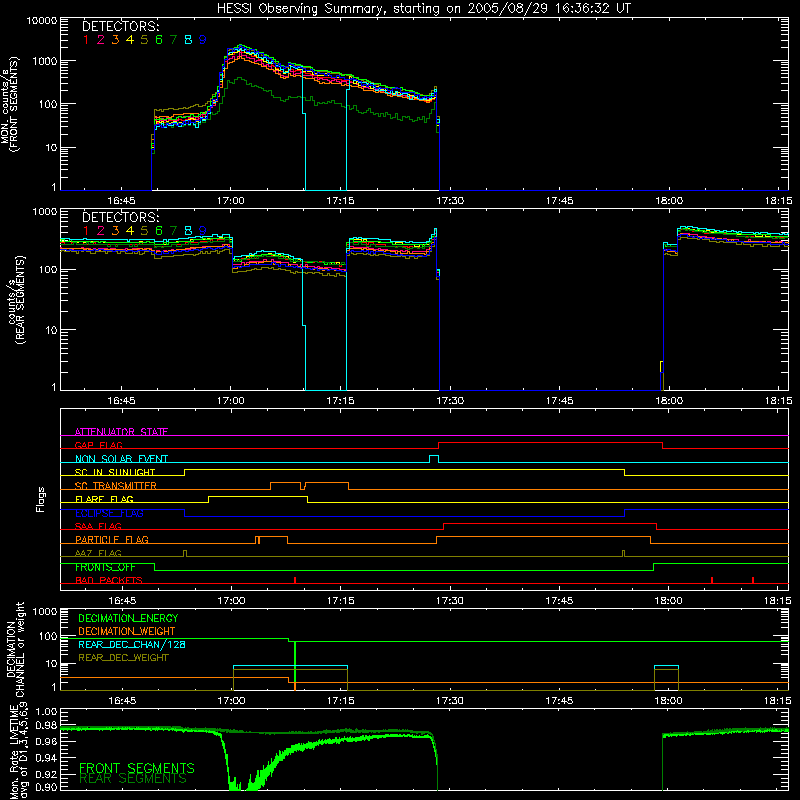
Task: Click the REAR_DEC_CHAN/128 legend entry
Action: point(132,644)
